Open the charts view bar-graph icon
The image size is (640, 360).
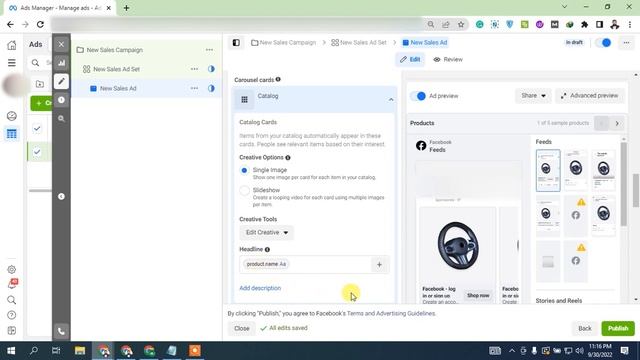[x=61, y=63]
